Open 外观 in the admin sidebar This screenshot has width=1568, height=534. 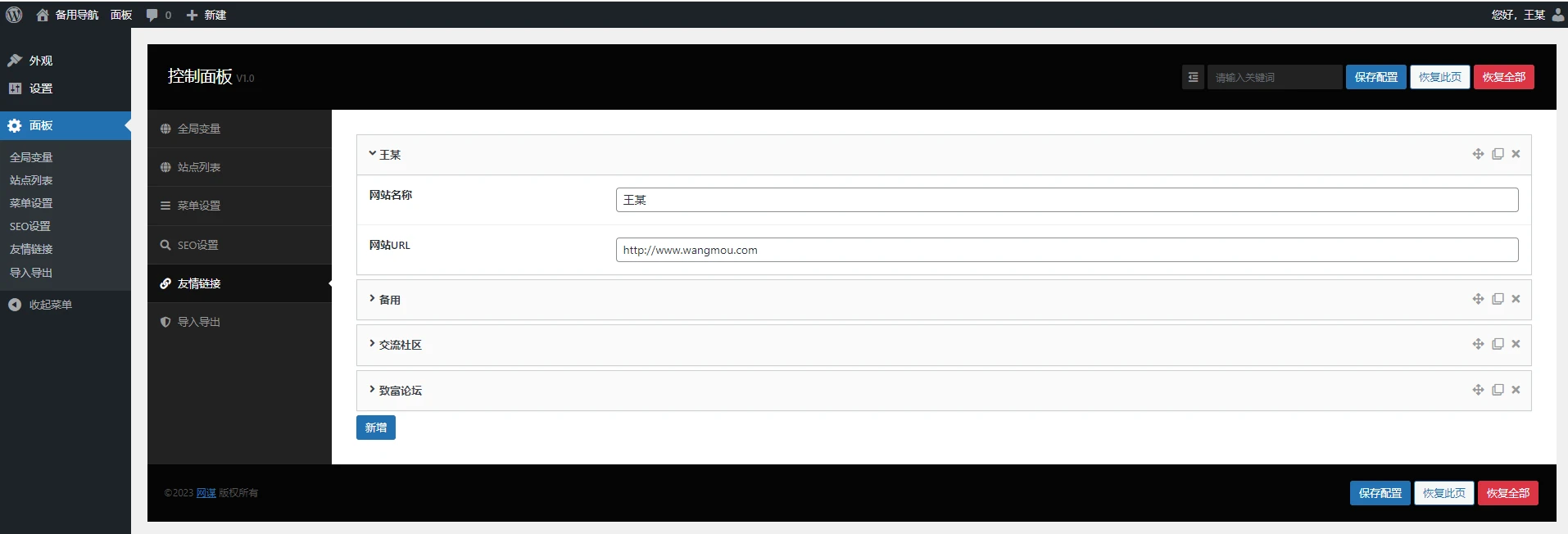pos(40,61)
